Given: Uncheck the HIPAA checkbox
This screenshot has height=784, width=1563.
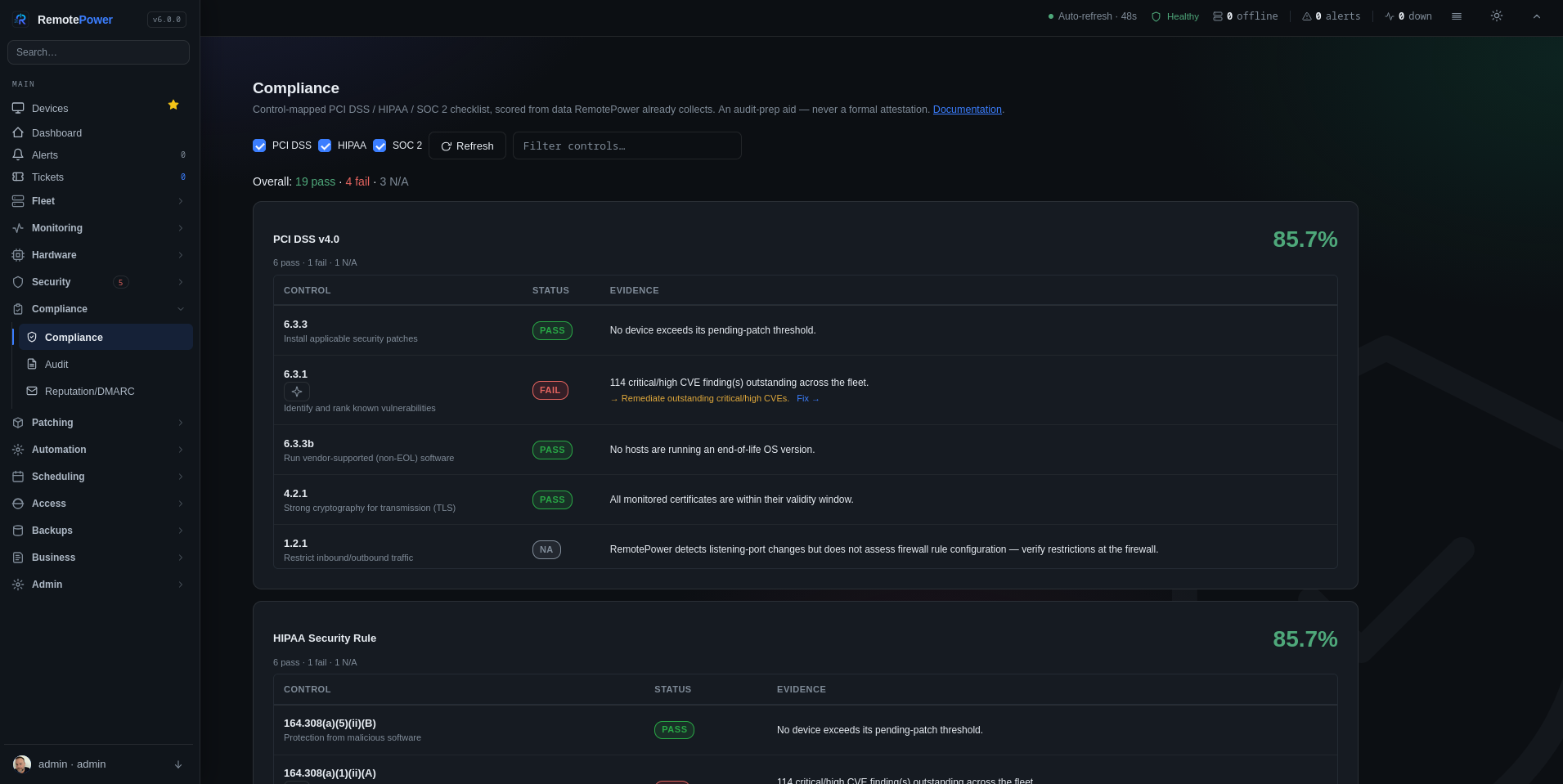Looking at the screenshot, I should [325, 146].
